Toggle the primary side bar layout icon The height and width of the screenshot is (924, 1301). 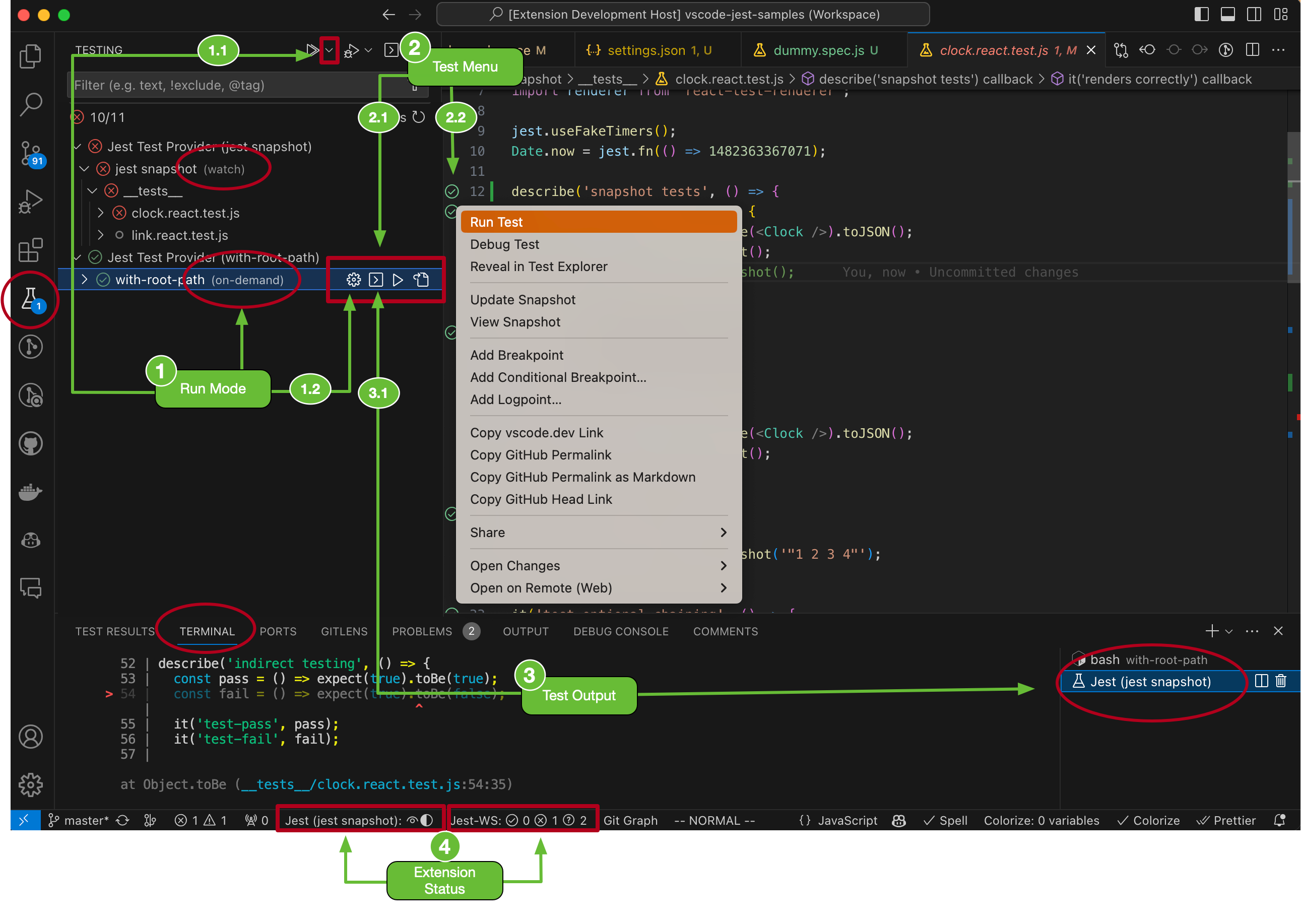click(x=1201, y=14)
